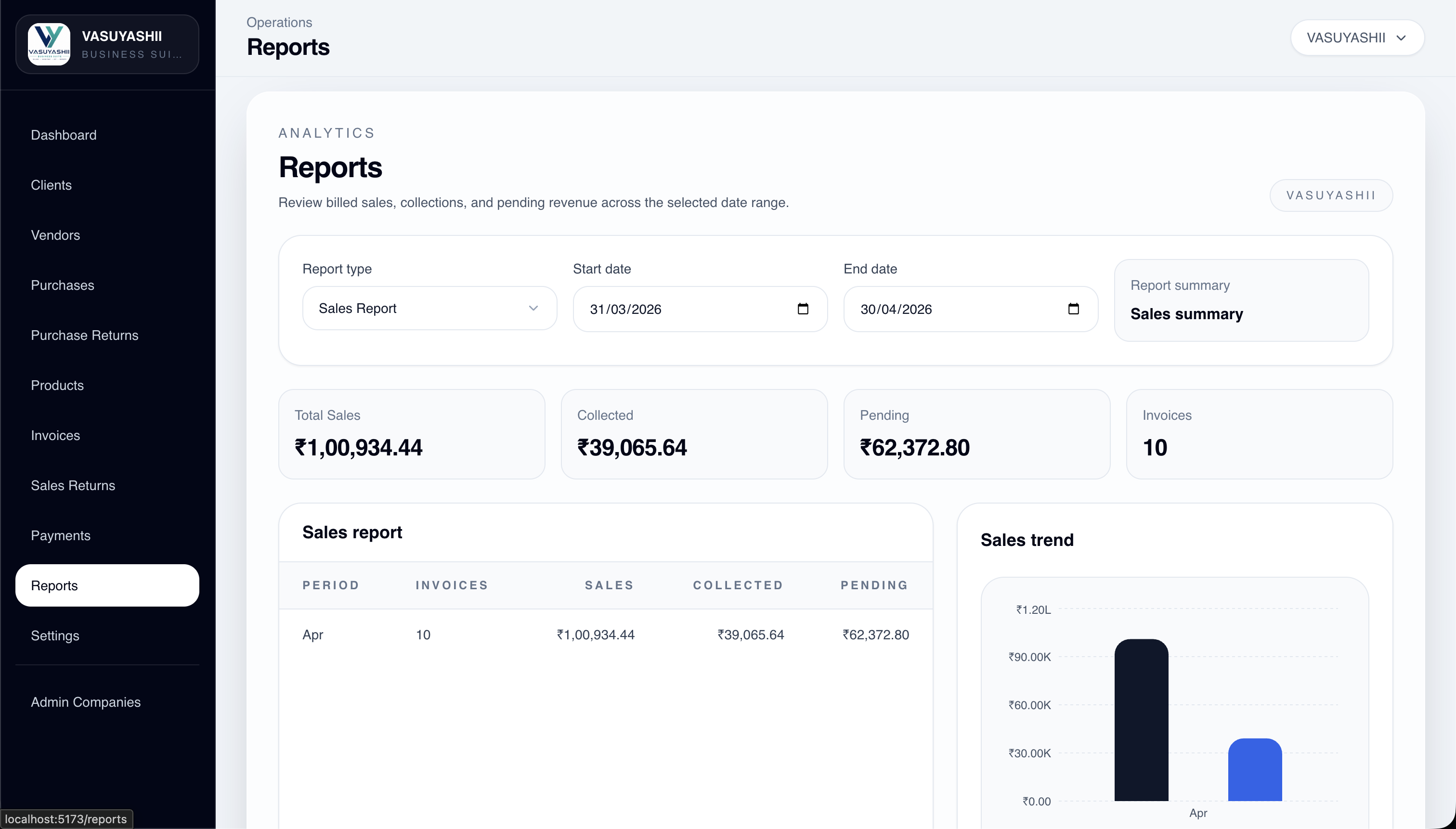Viewport: 1456px width, 829px height.
Task: Click the ₹0.00 axis label on chart
Action: click(x=1036, y=801)
